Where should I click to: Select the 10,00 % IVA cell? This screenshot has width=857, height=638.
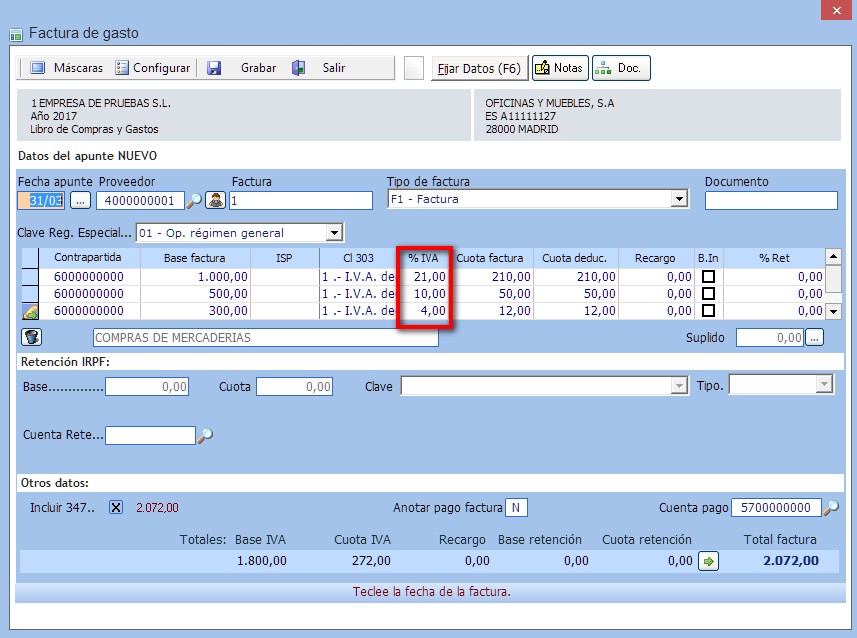pyautogui.click(x=425, y=294)
